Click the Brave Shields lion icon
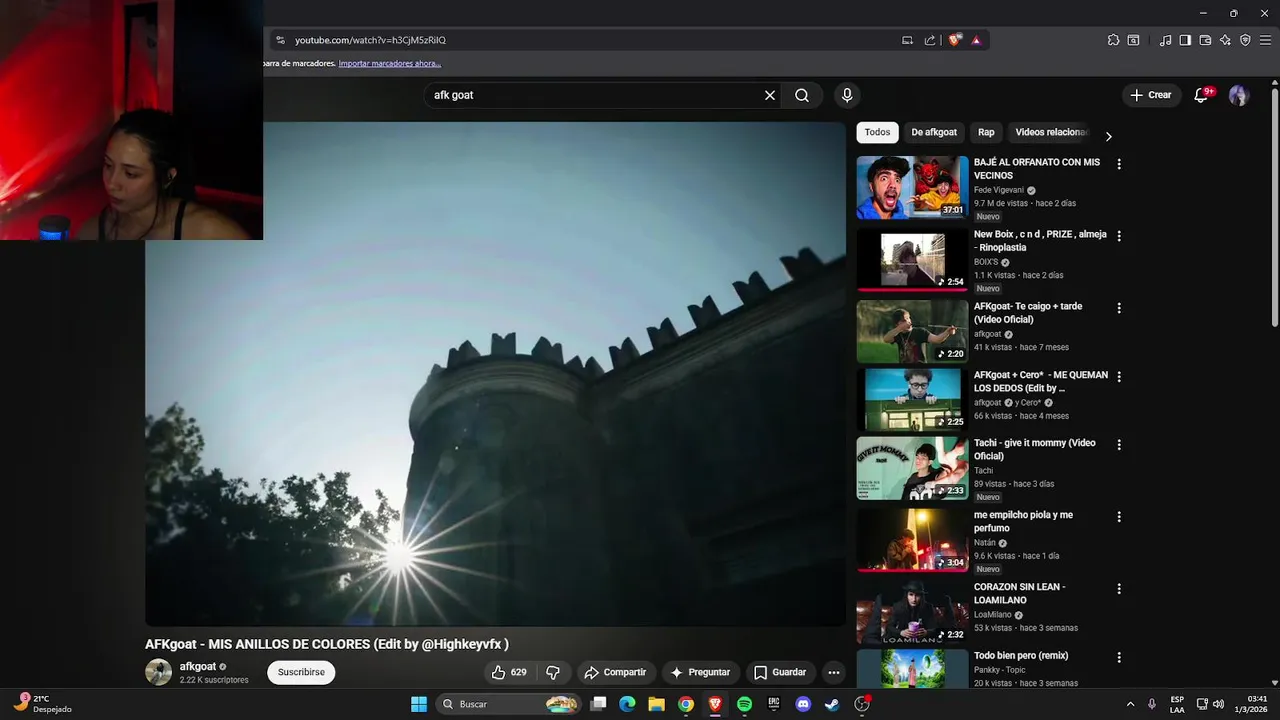Screen dimensions: 1280x720 click(955, 40)
